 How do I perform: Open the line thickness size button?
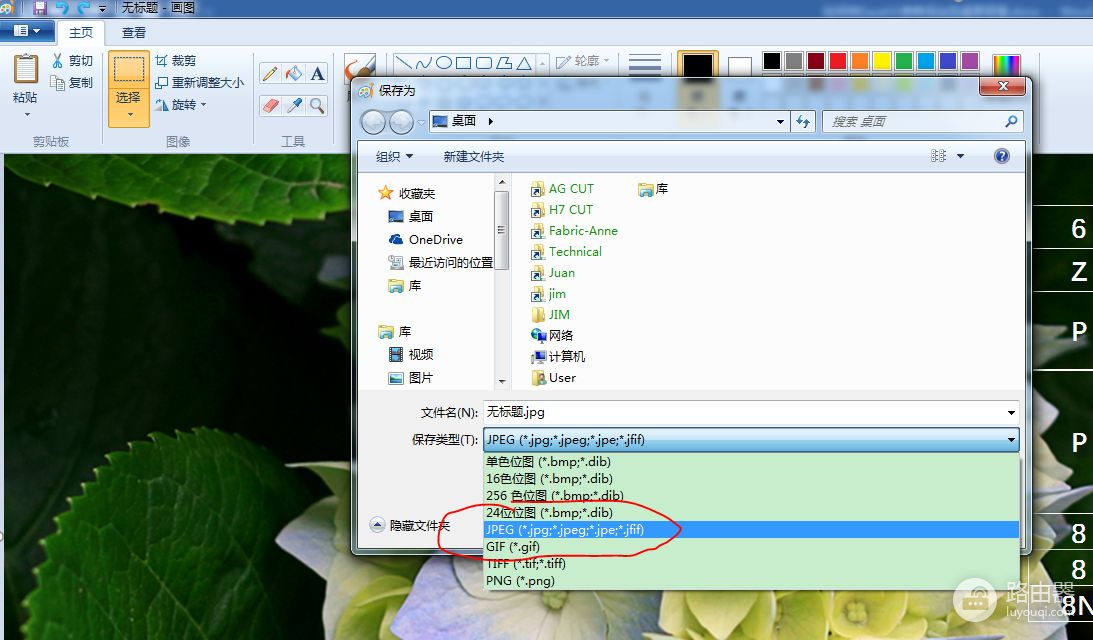tap(645, 65)
